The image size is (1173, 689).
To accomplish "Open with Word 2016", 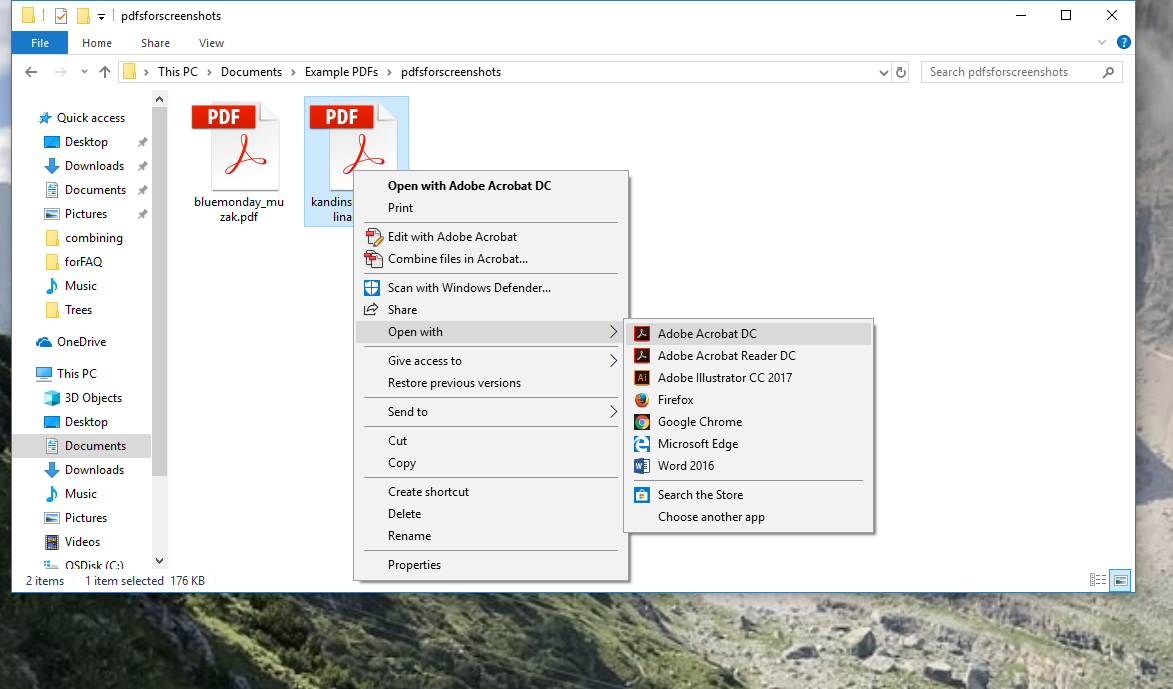I will 748,466.
